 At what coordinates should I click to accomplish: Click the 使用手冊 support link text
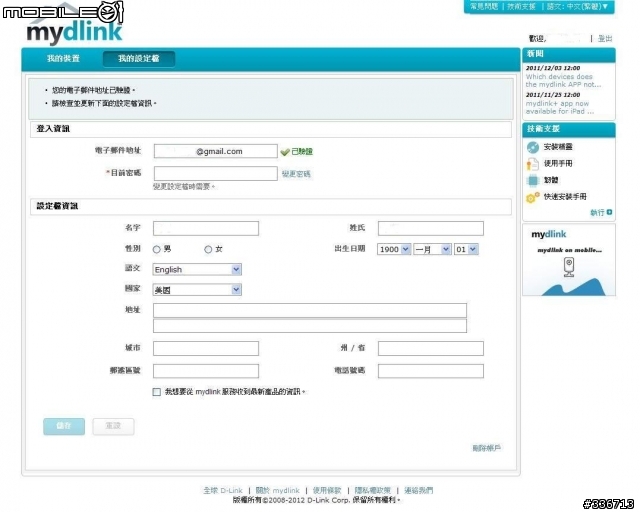pos(558,164)
